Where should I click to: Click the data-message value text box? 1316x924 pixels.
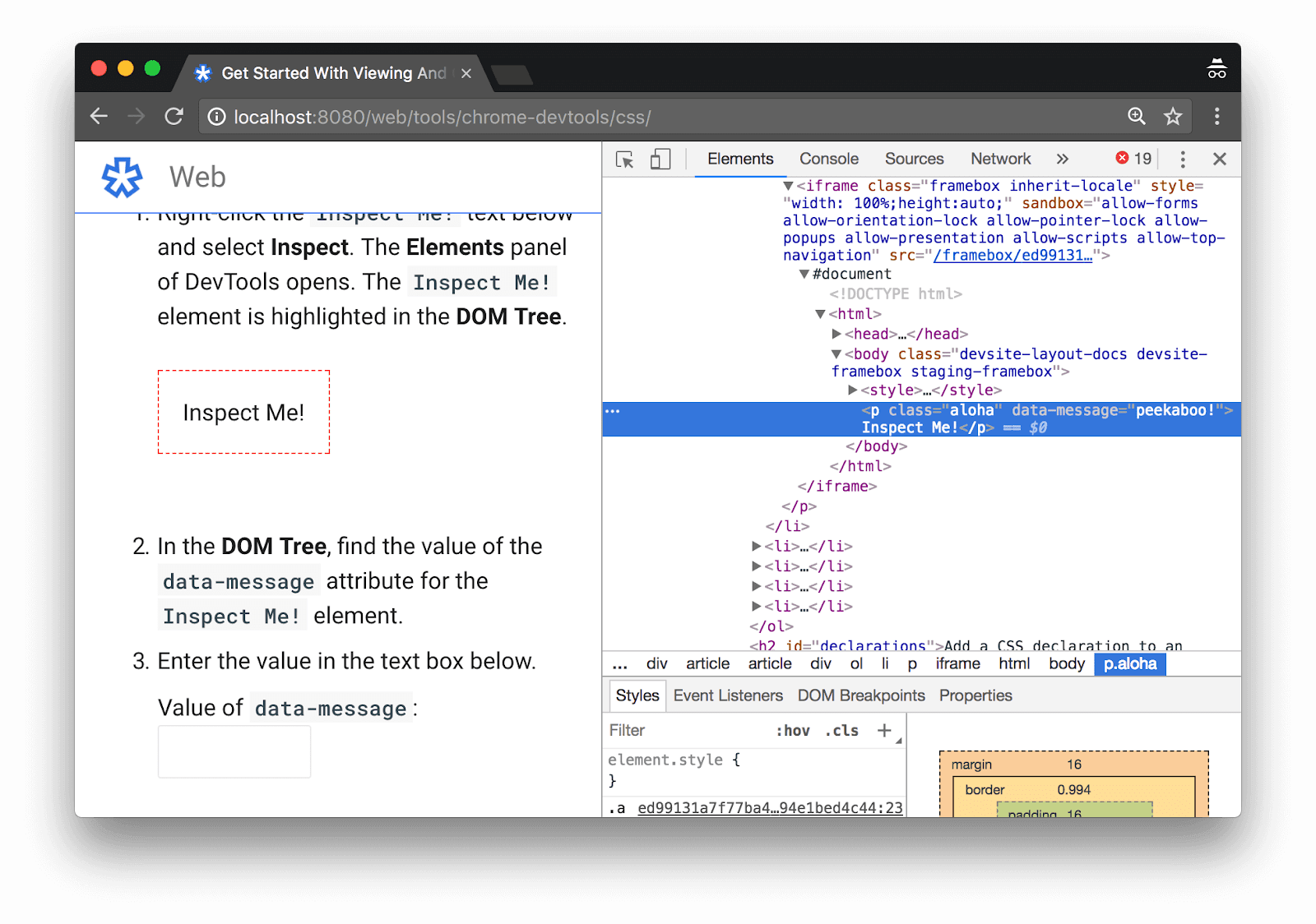click(234, 751)
